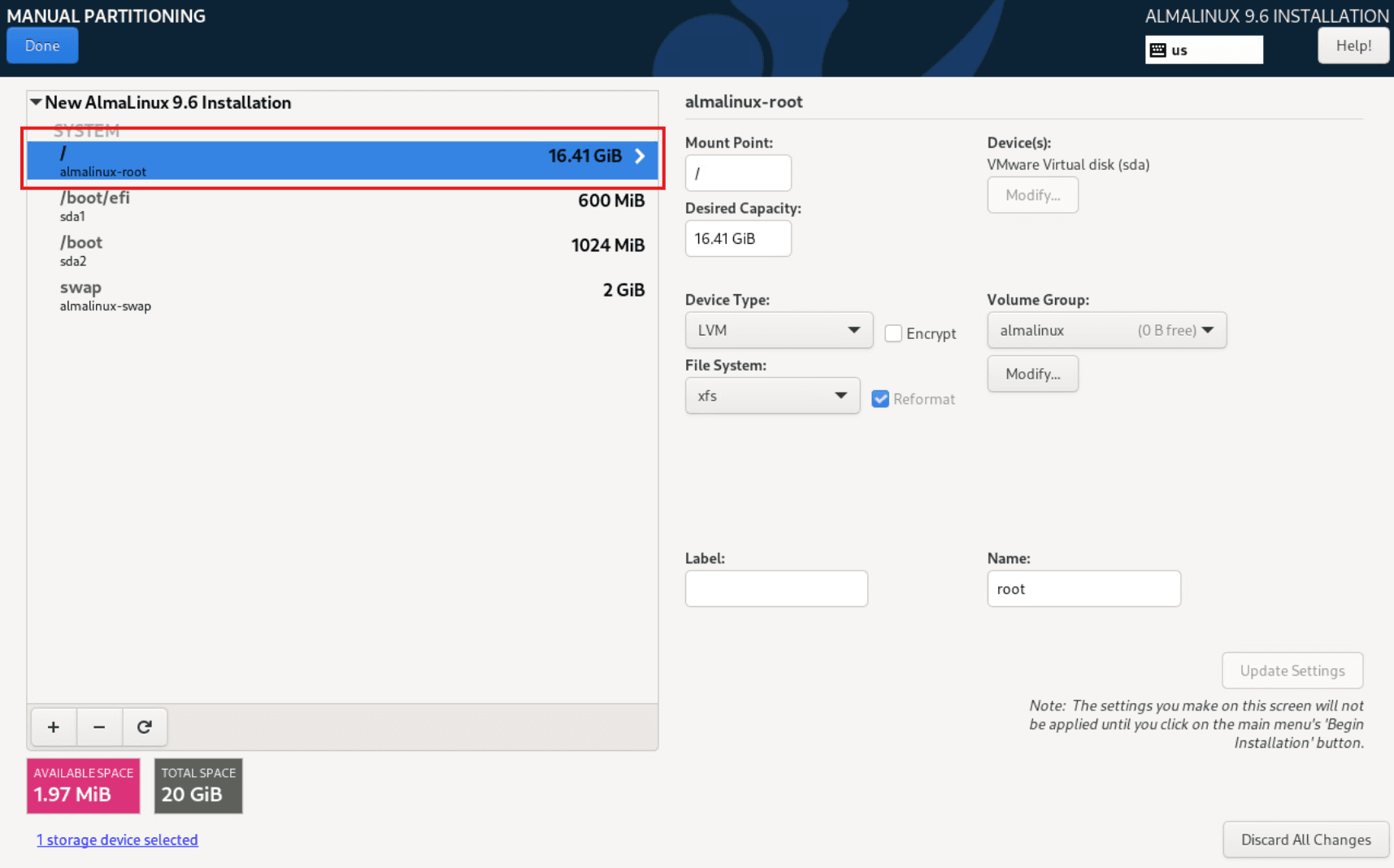Focus the Label text field
1394x868 pixels.
[776, 588]
